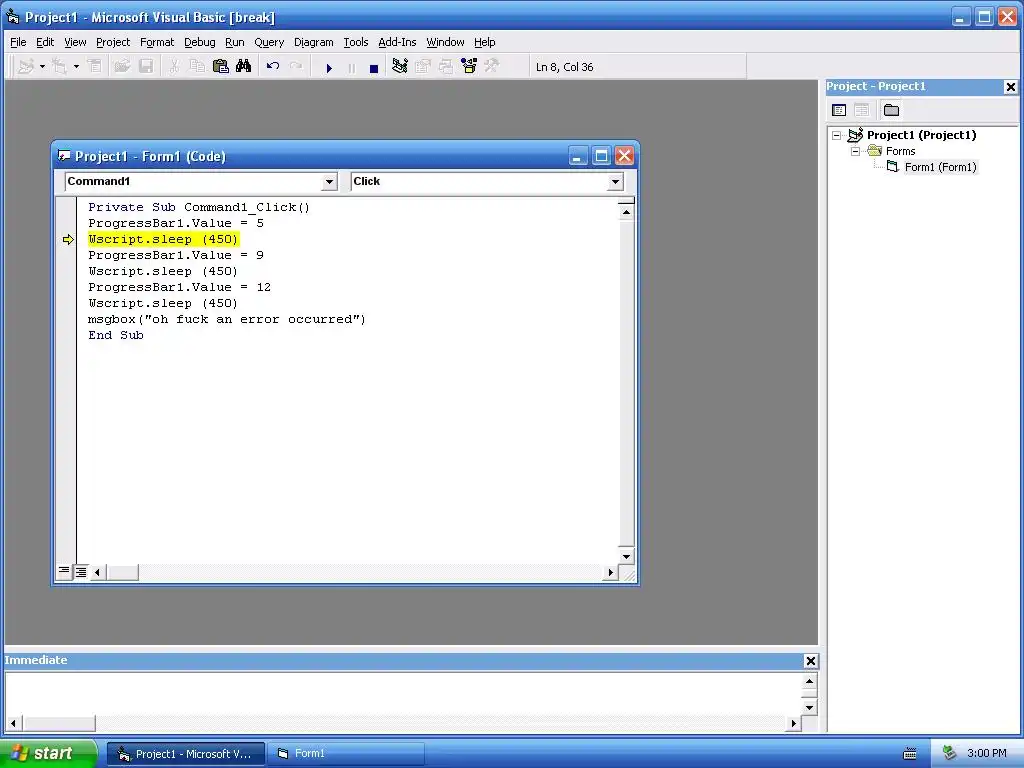Click the Add Form toolbar icon
Screen dimensions: 1024x768
point(59,67)
